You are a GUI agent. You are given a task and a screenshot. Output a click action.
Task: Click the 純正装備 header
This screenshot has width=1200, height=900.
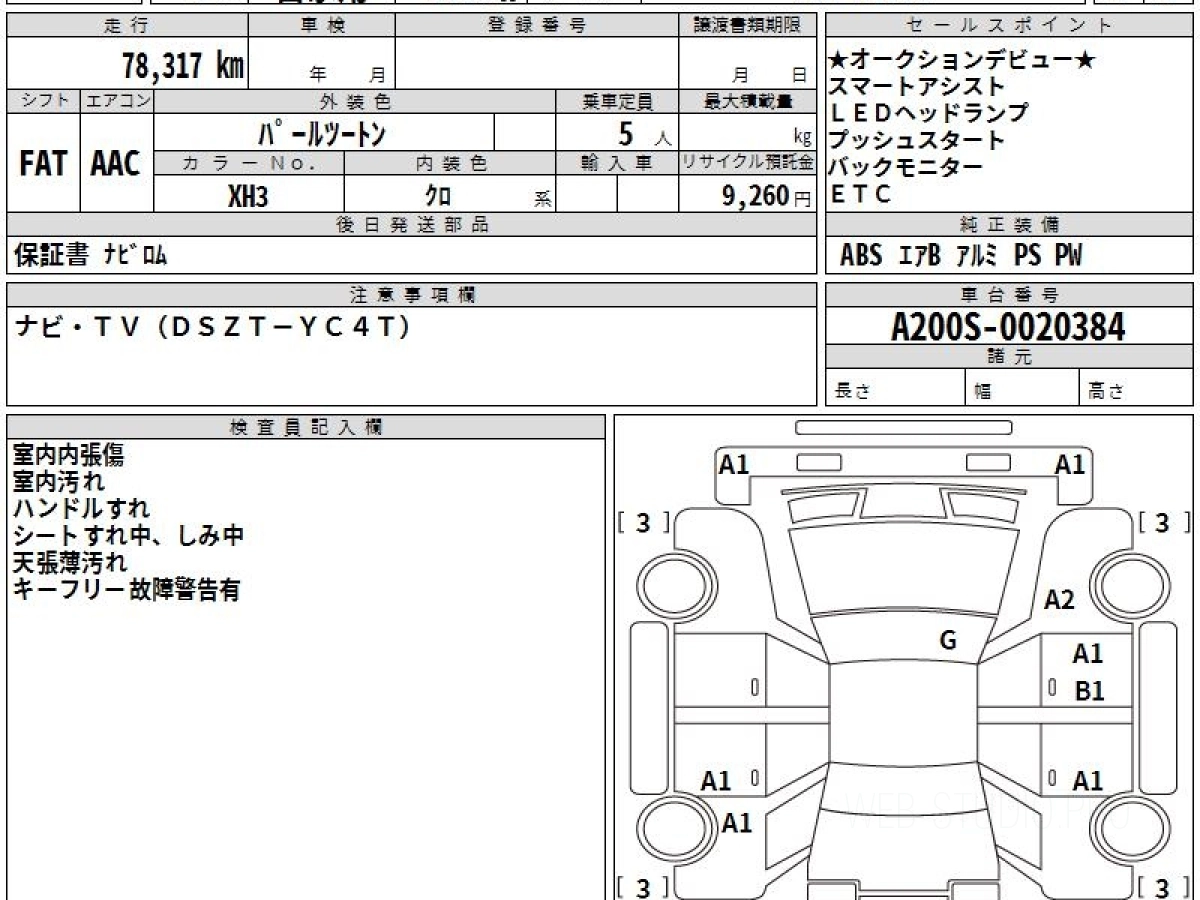1009,224
